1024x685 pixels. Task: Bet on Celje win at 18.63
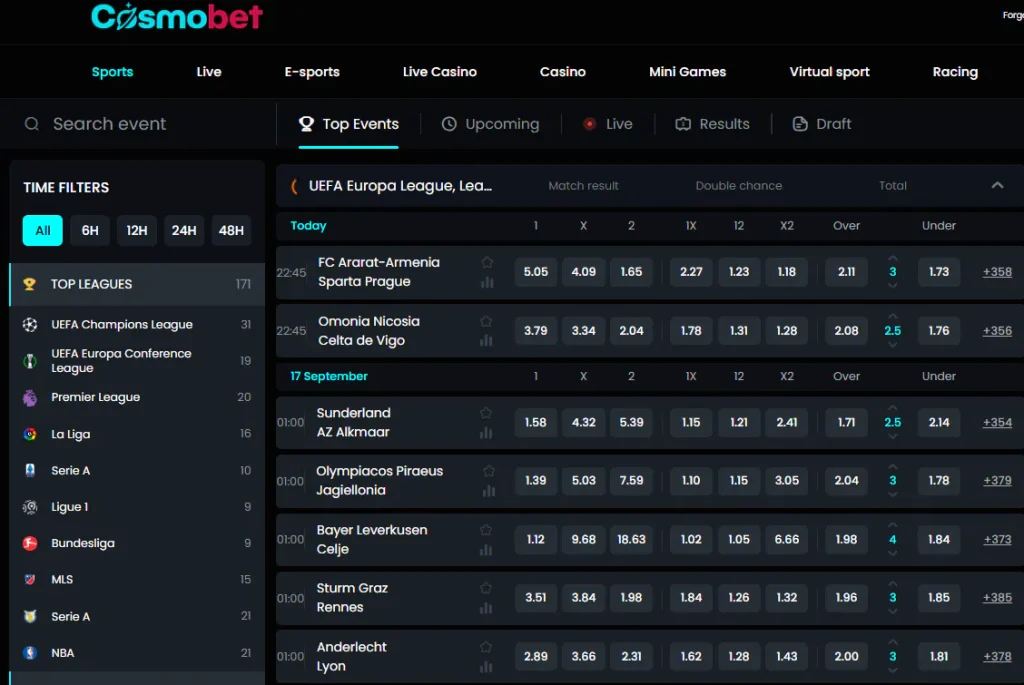point(631,539)
